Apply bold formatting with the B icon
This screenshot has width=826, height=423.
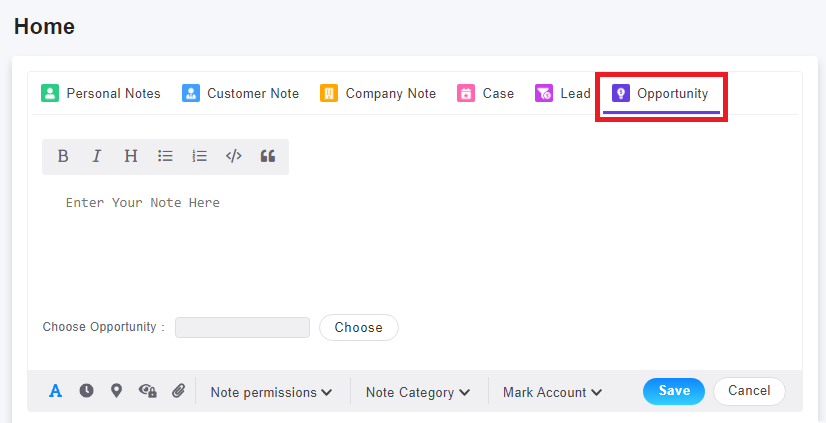[63, 156]
